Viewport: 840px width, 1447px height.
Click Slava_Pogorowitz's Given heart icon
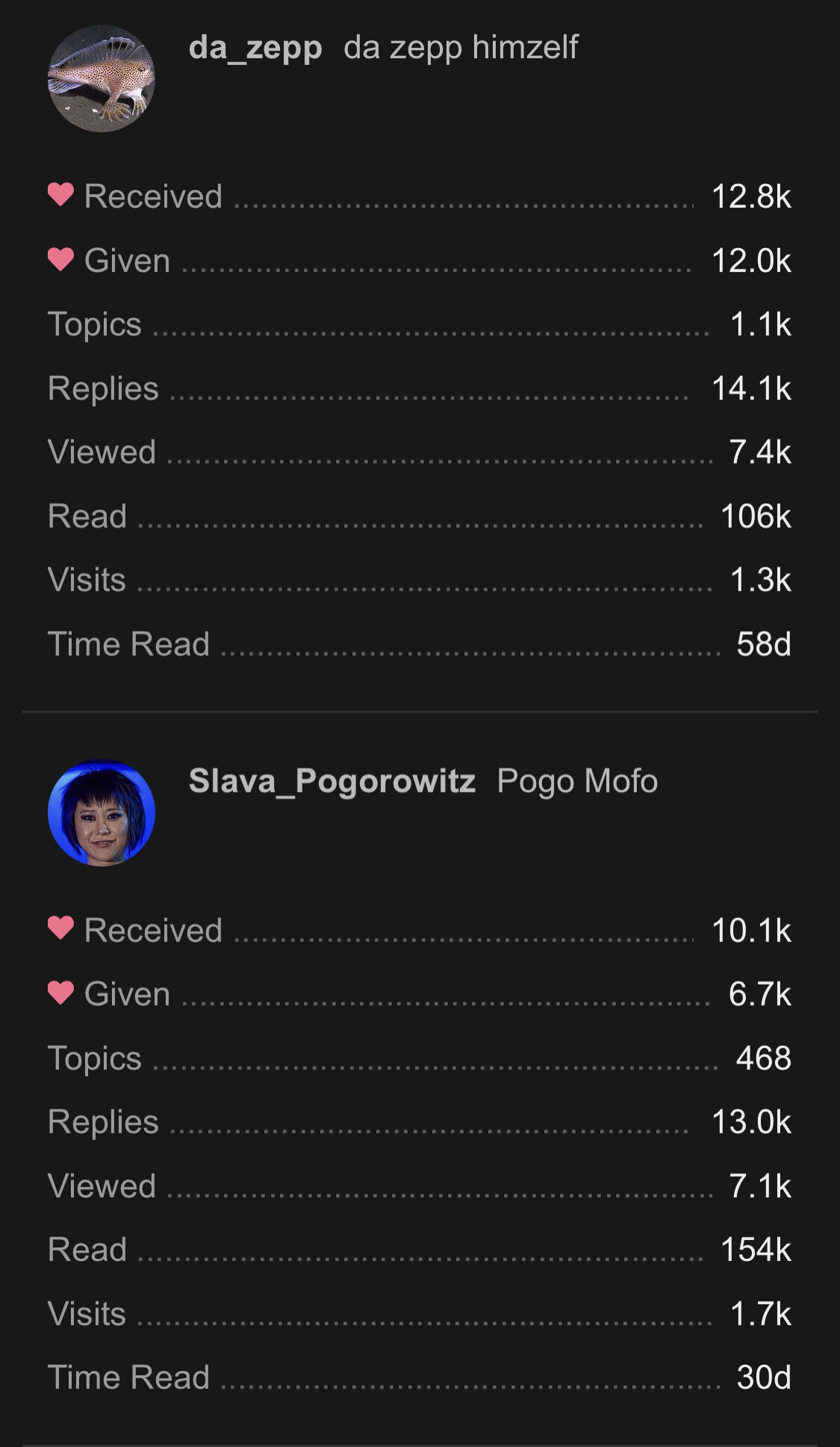60,993
